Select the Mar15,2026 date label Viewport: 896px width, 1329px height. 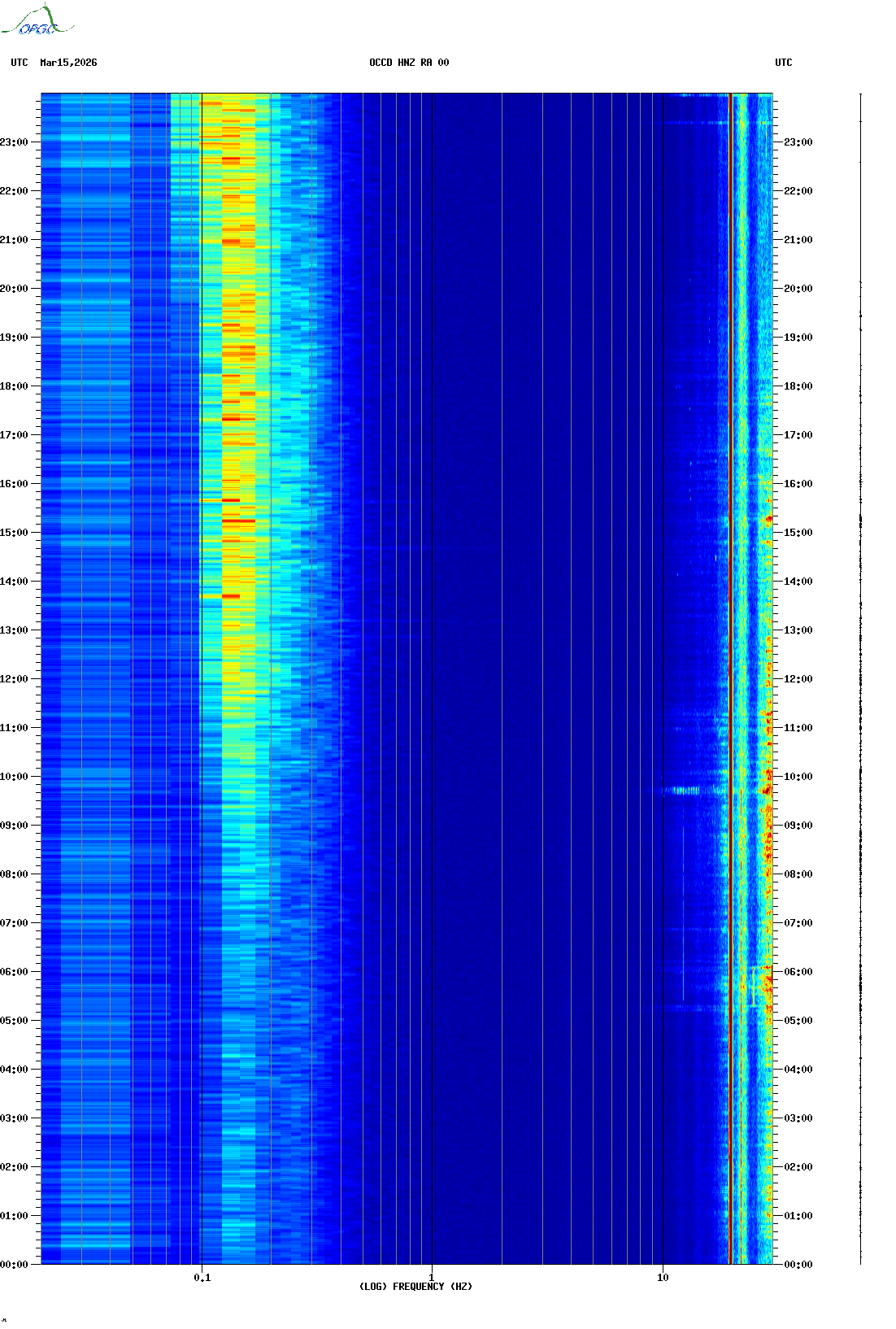[x=68, y=63]
